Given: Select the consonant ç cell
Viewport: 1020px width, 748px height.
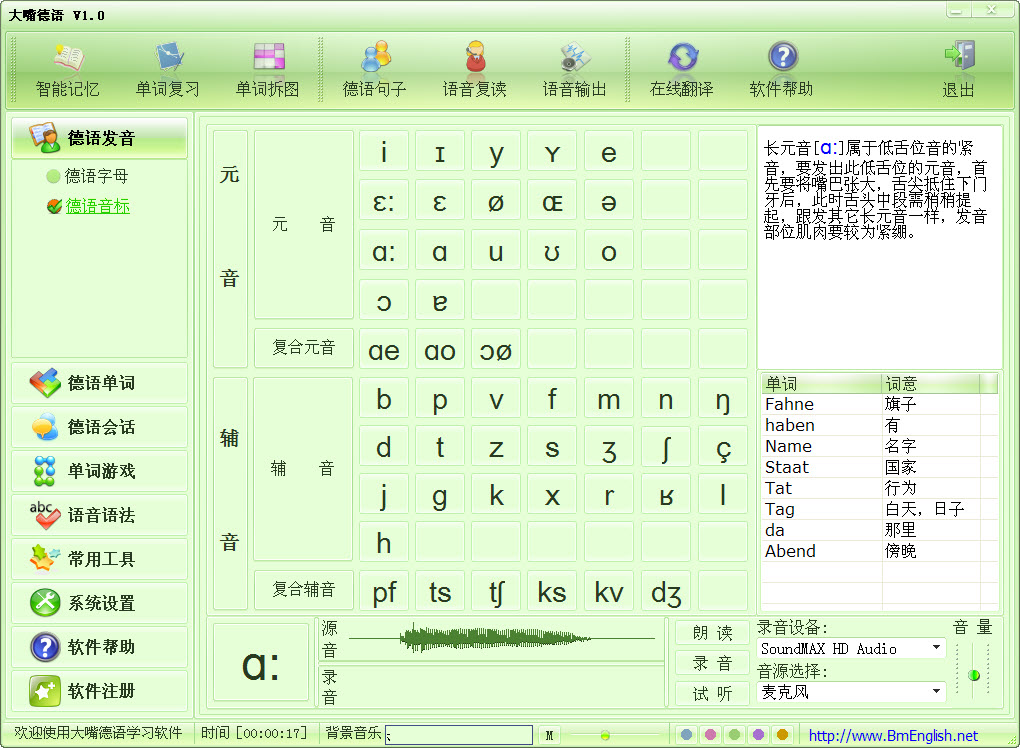Looking at the screenshot, I should (x=723, y=448).
